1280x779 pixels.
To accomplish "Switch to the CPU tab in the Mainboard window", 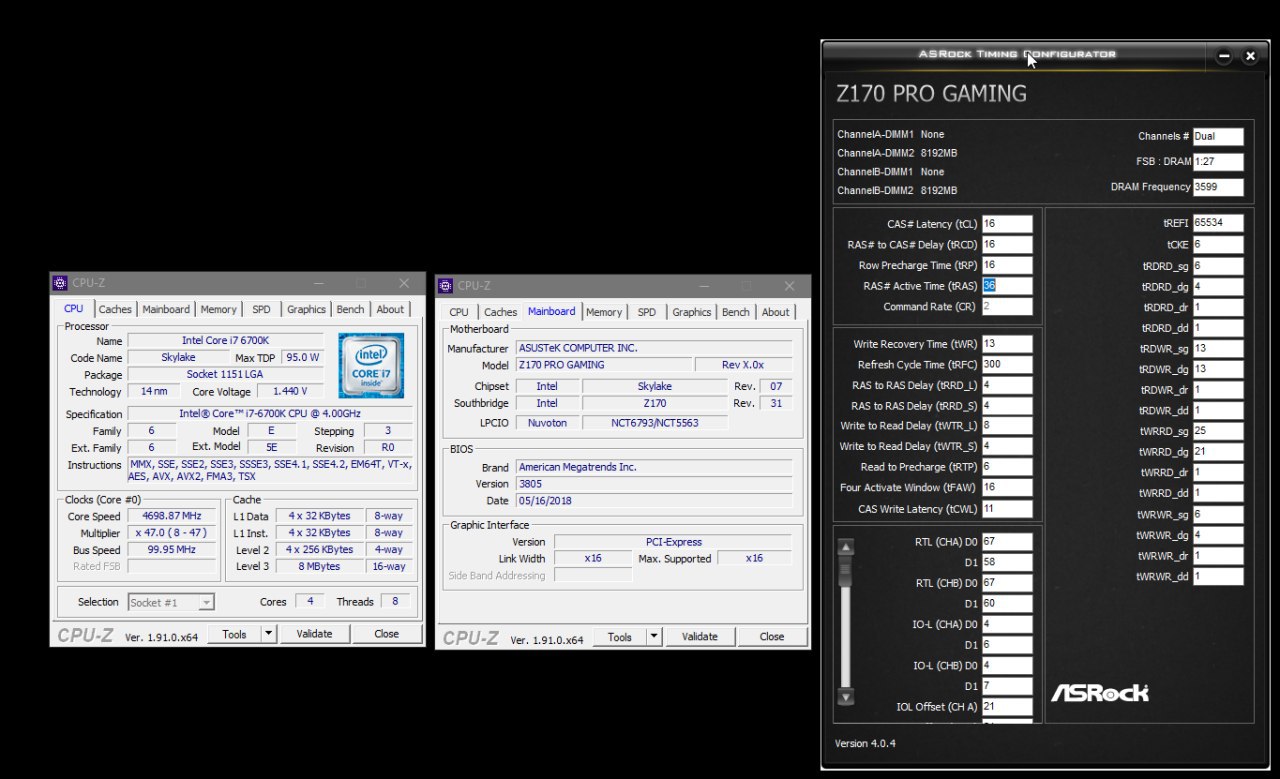I will coord(459,312).
